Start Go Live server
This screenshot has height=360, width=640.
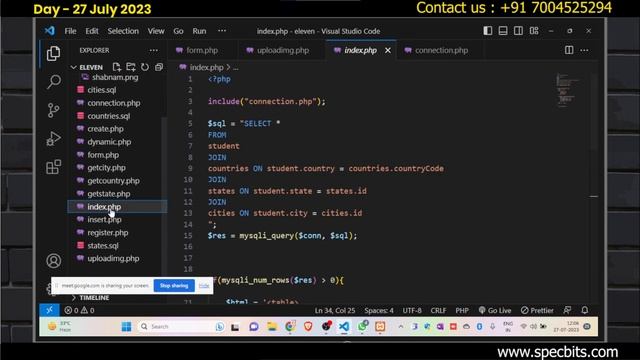495,310
